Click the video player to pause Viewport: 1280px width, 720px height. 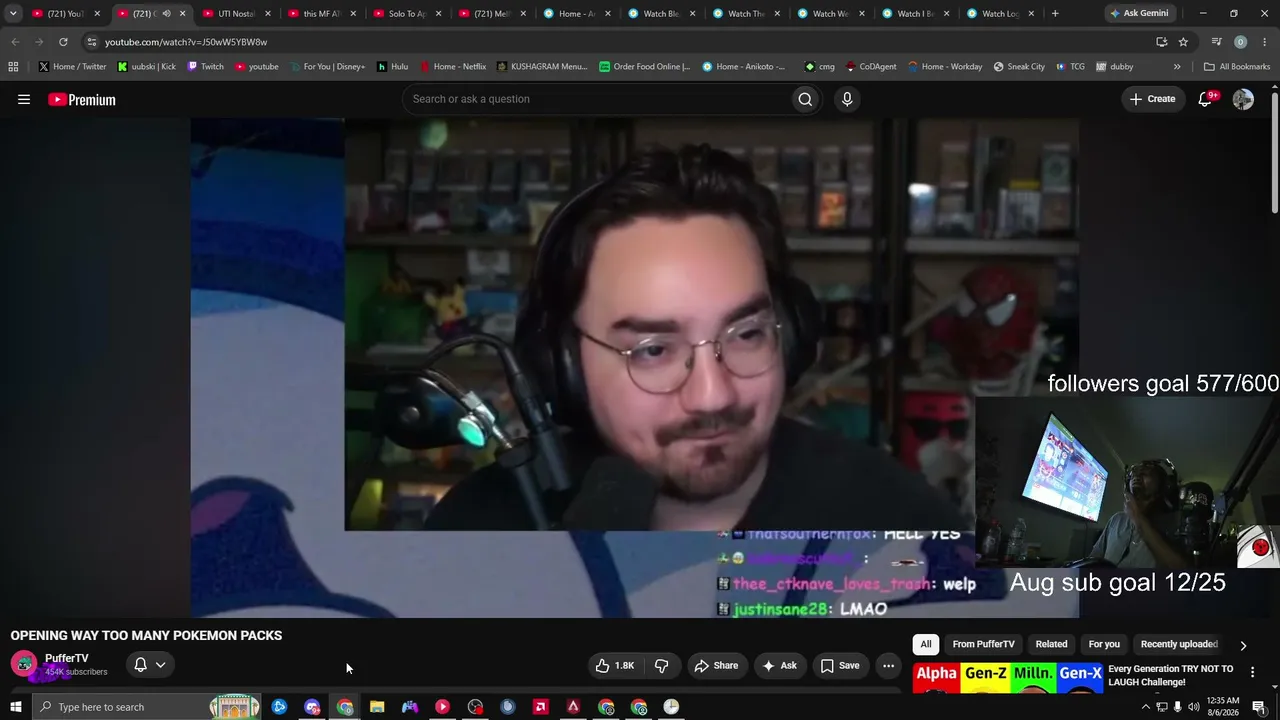tap(634, 368)
